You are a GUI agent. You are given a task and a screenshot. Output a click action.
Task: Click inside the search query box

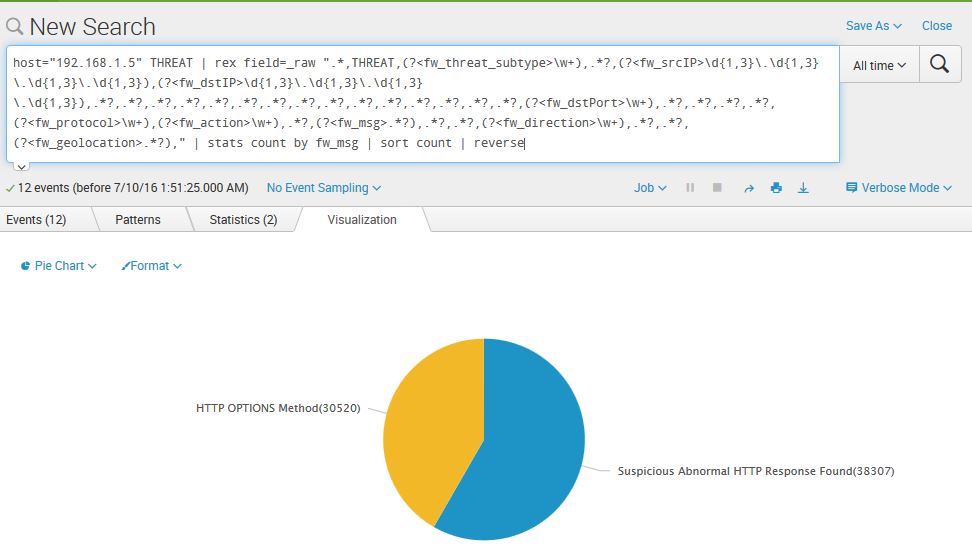[423, 104]
